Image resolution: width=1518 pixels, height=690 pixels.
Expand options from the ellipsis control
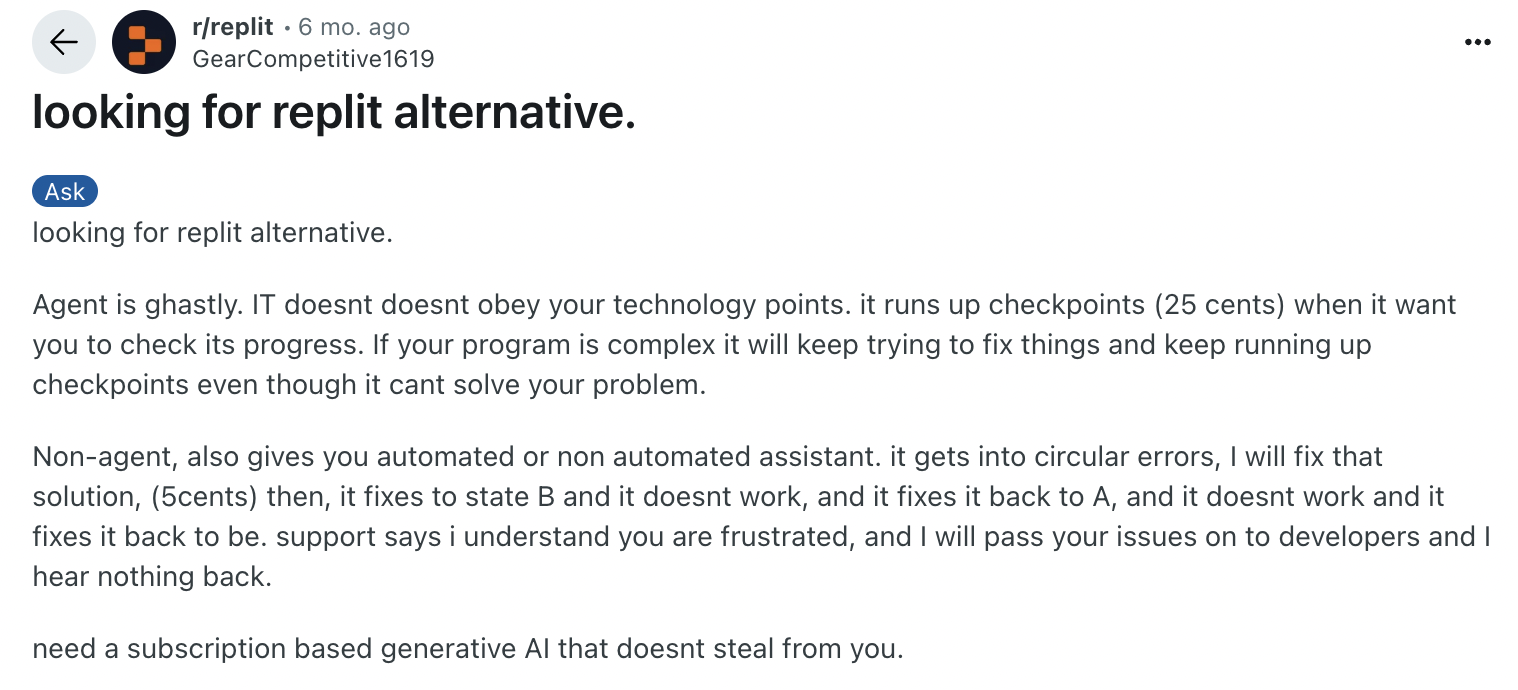tap(1477, 41)
